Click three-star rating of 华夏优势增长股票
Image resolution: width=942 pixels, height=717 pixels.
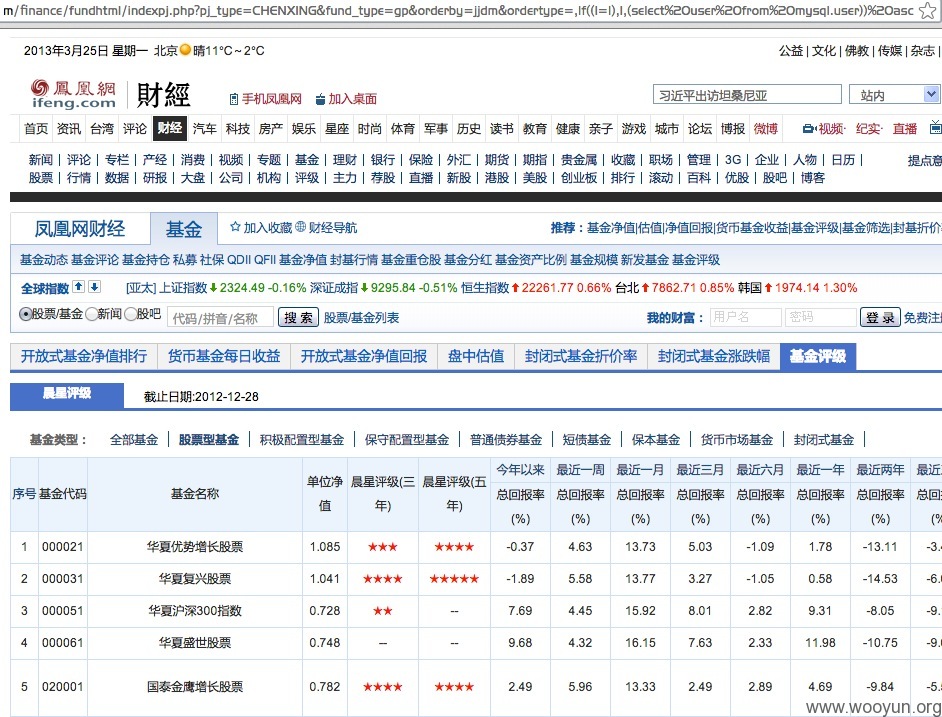(383, 547)
